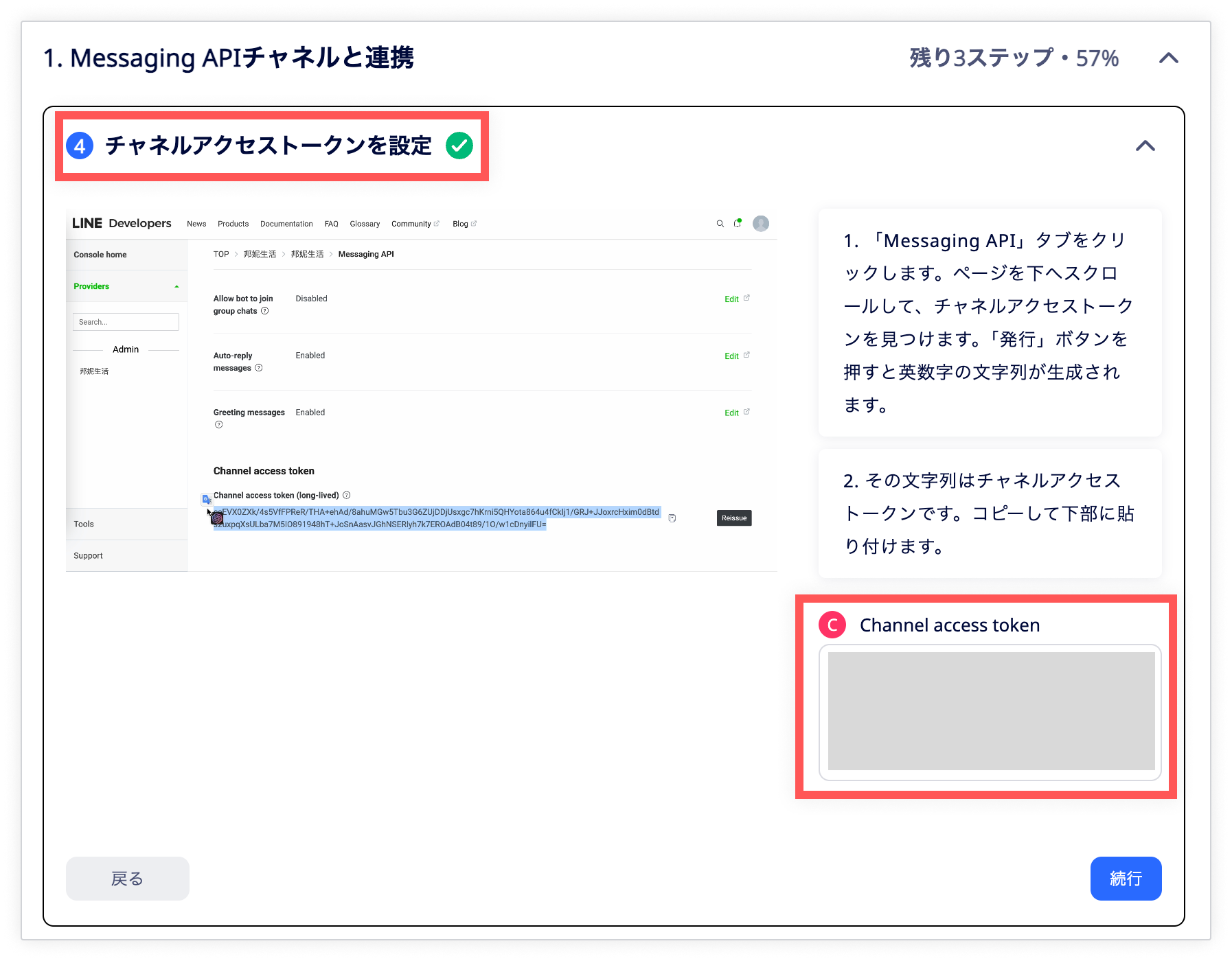Open FAQ in LINE Developers navbar
The width and height of the screenshot is (1232, 961).
click(x=331, y=224)
